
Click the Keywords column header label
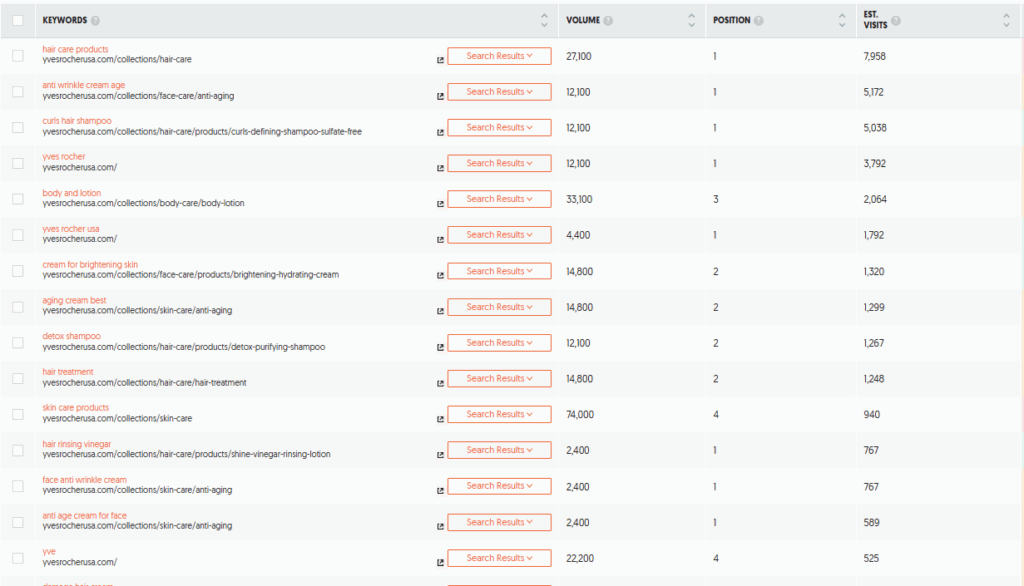[65, 20]
